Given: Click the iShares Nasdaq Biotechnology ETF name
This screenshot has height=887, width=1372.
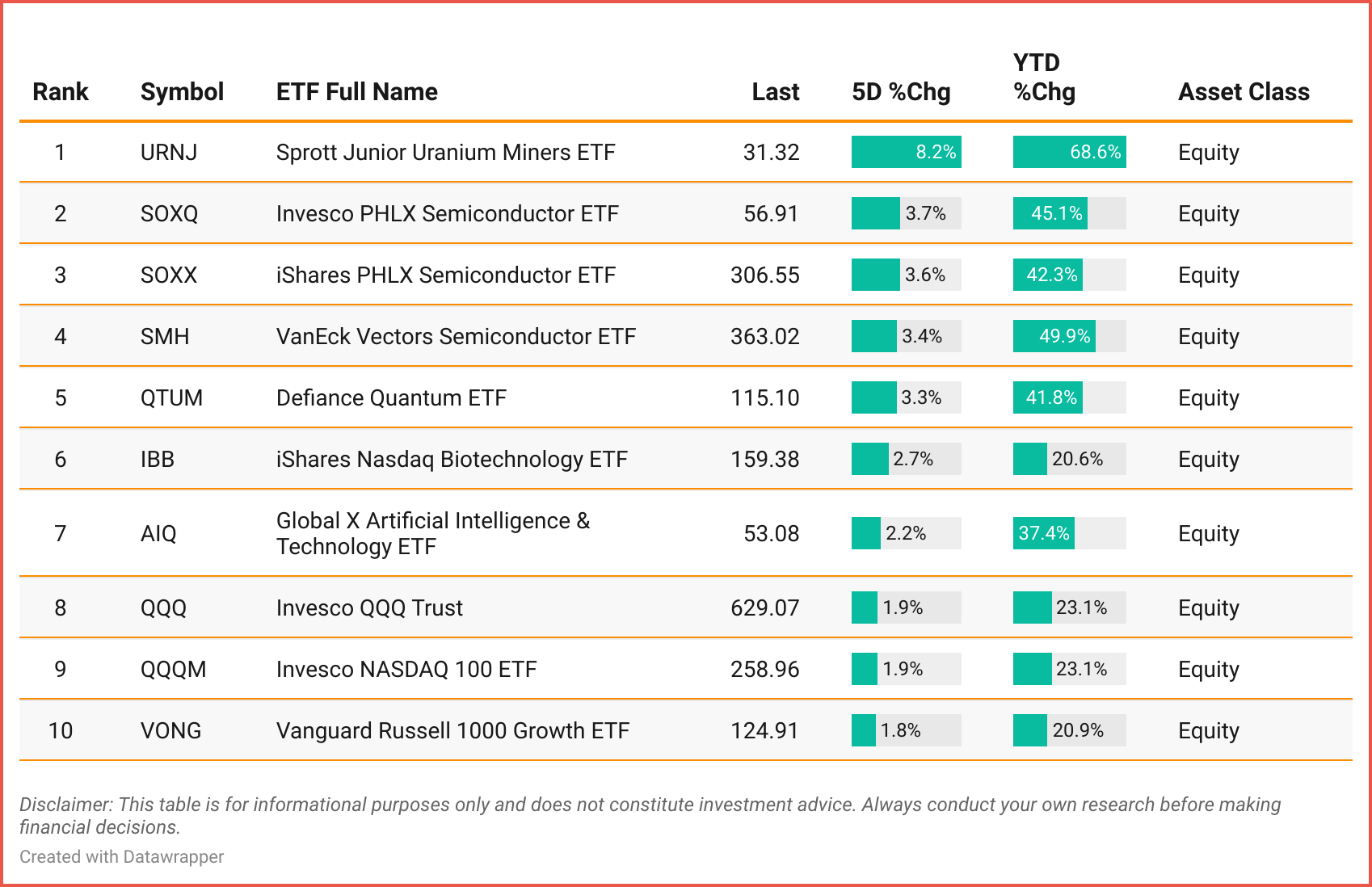Looking at the screenshot, I should point(452,460).
